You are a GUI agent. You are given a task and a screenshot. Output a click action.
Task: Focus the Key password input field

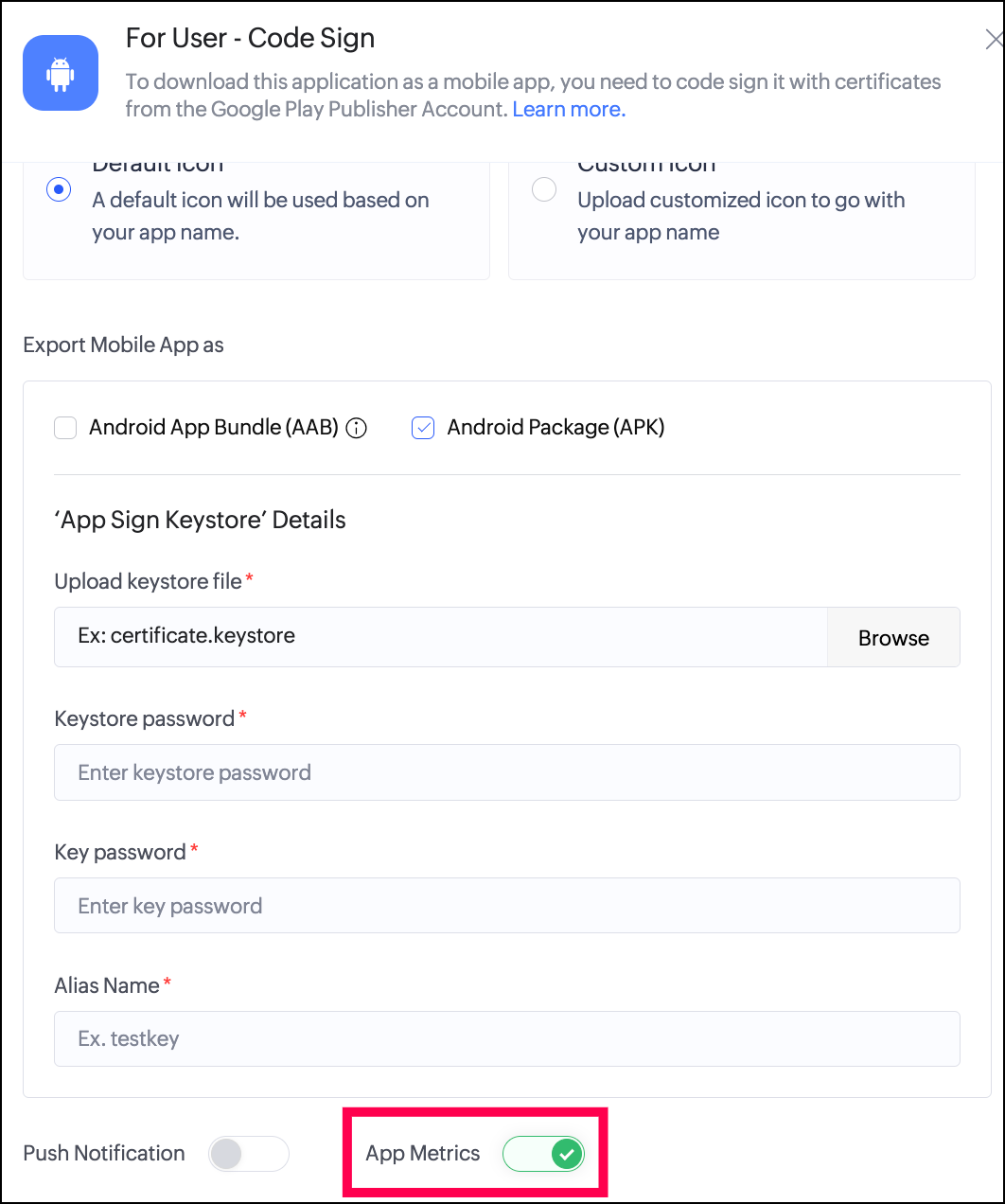[x=507, y=906]
